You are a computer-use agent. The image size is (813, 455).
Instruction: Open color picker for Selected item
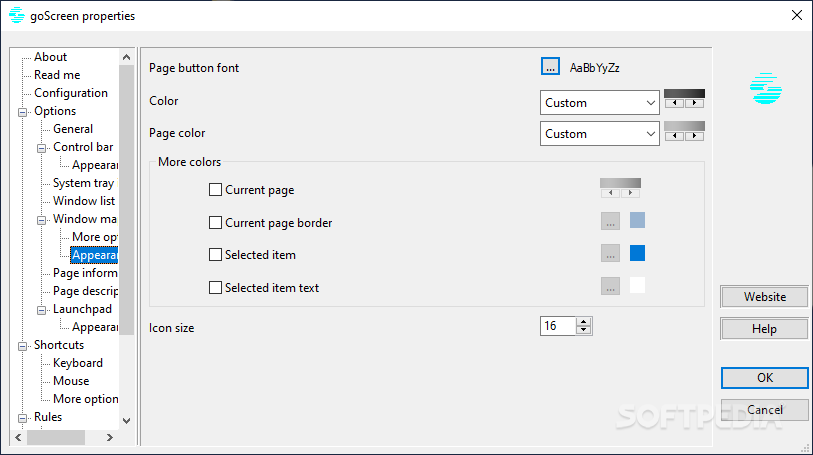tap(610, 253)
